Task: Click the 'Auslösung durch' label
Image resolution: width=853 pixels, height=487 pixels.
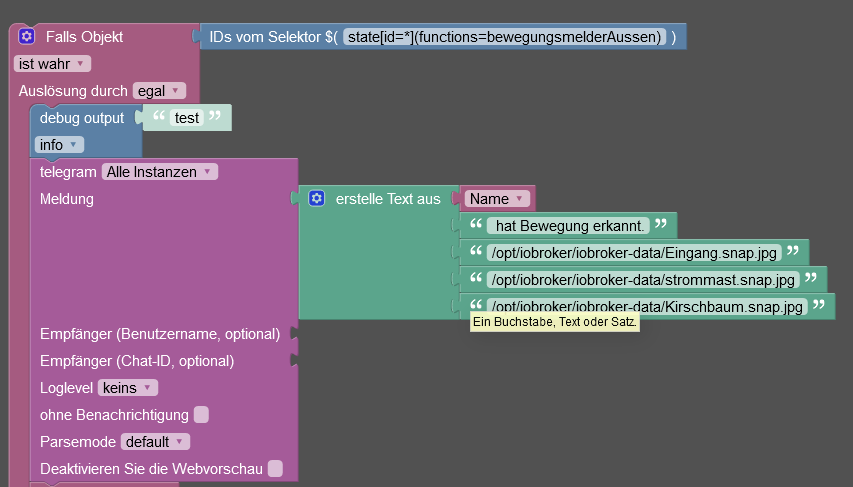Action: [73, 91]
